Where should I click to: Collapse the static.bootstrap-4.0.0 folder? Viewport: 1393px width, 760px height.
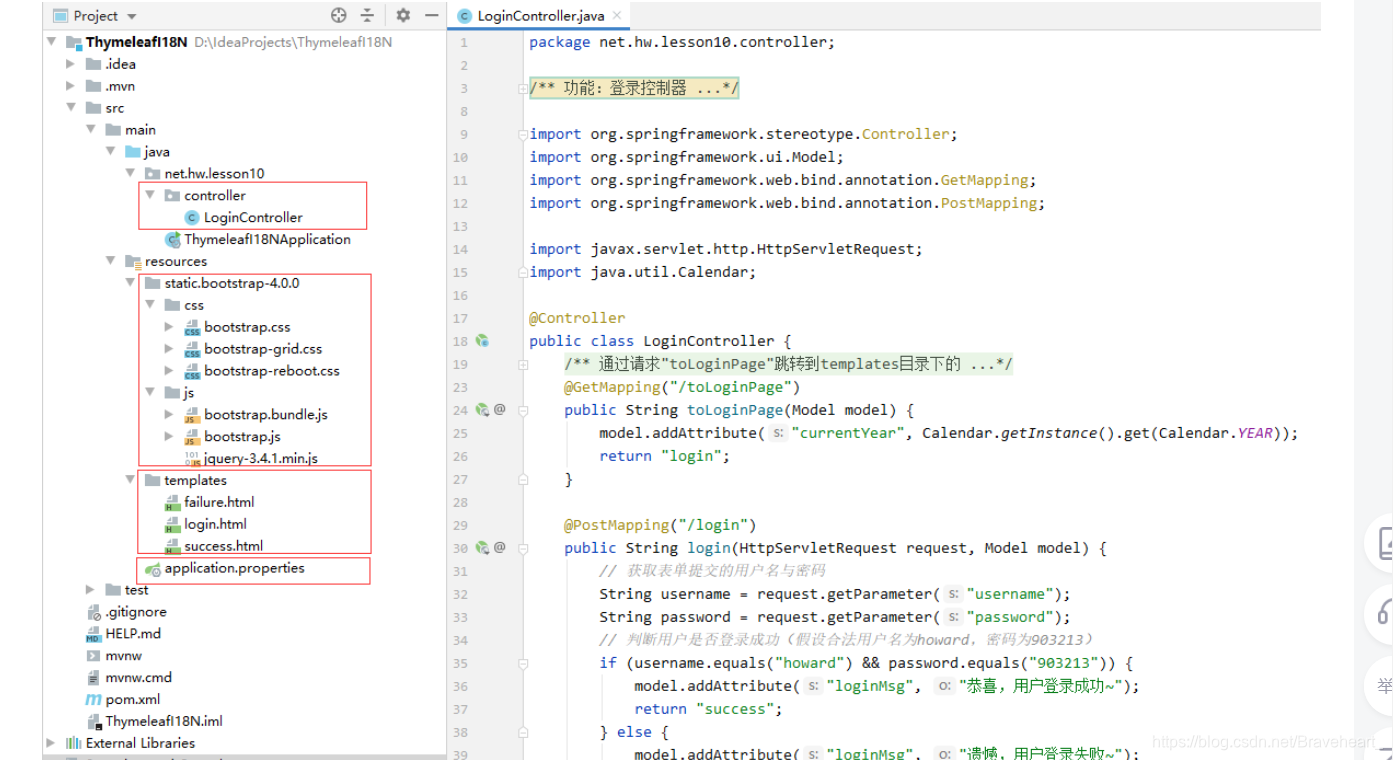click(x=130, y=283)
